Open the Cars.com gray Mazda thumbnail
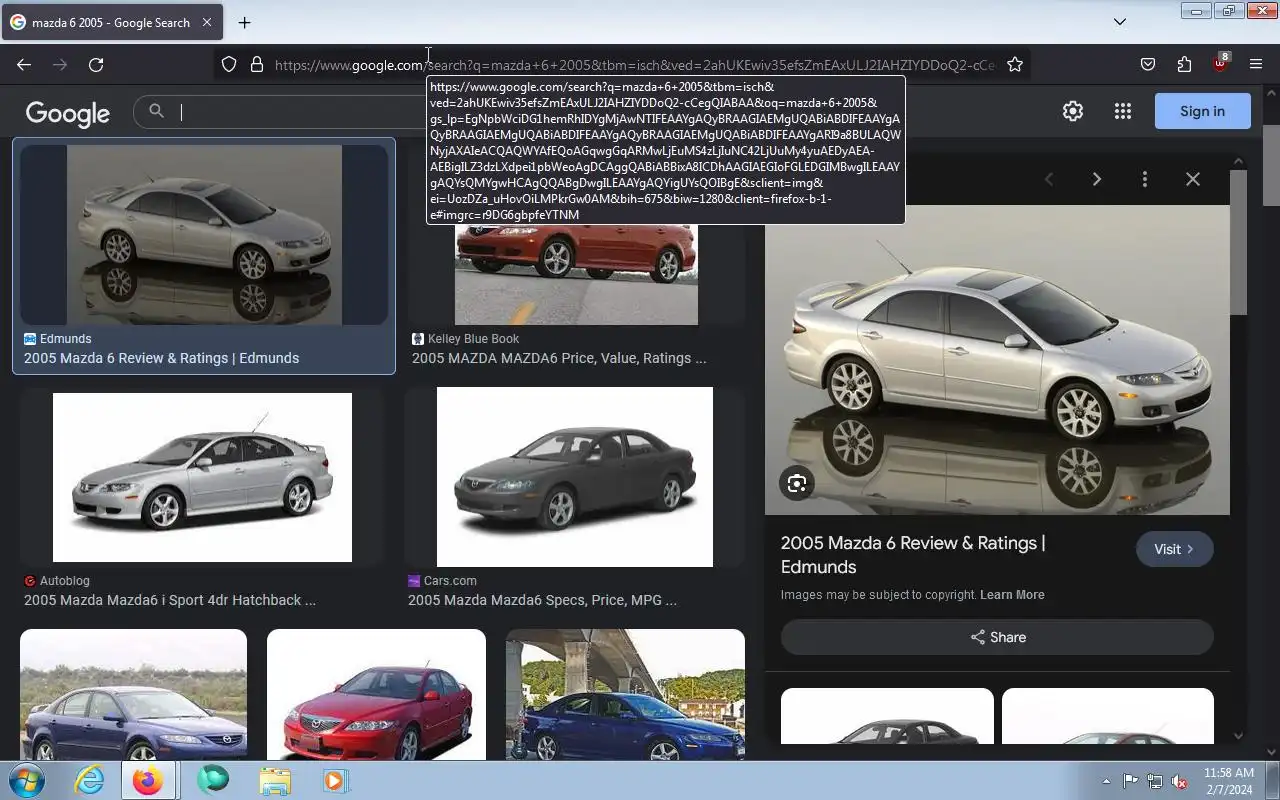Screen dimensions: 1280x800 pyautogui.click(x=575, y=477)
